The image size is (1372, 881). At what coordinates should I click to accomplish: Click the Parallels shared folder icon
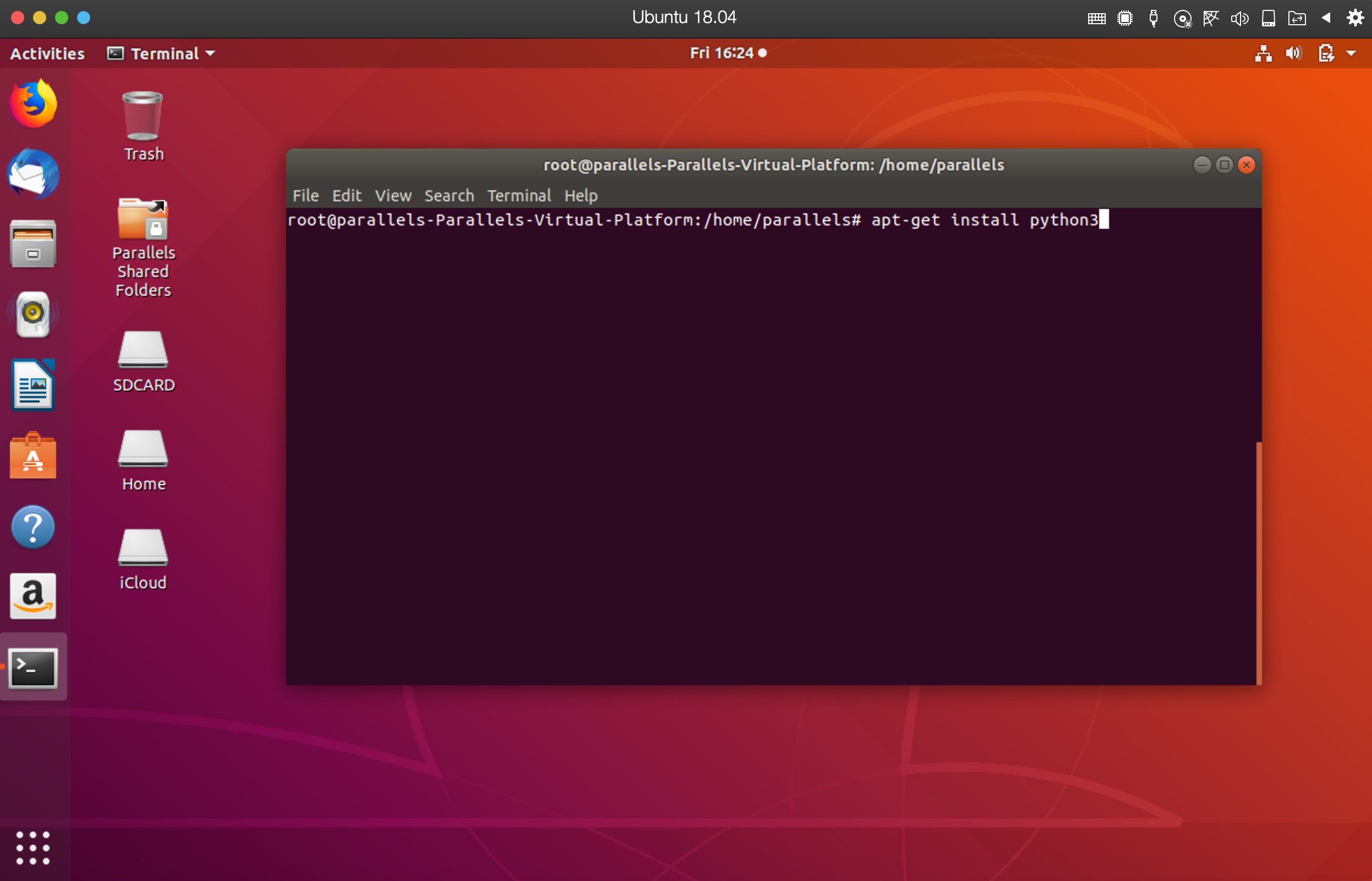click(1297, 18)
